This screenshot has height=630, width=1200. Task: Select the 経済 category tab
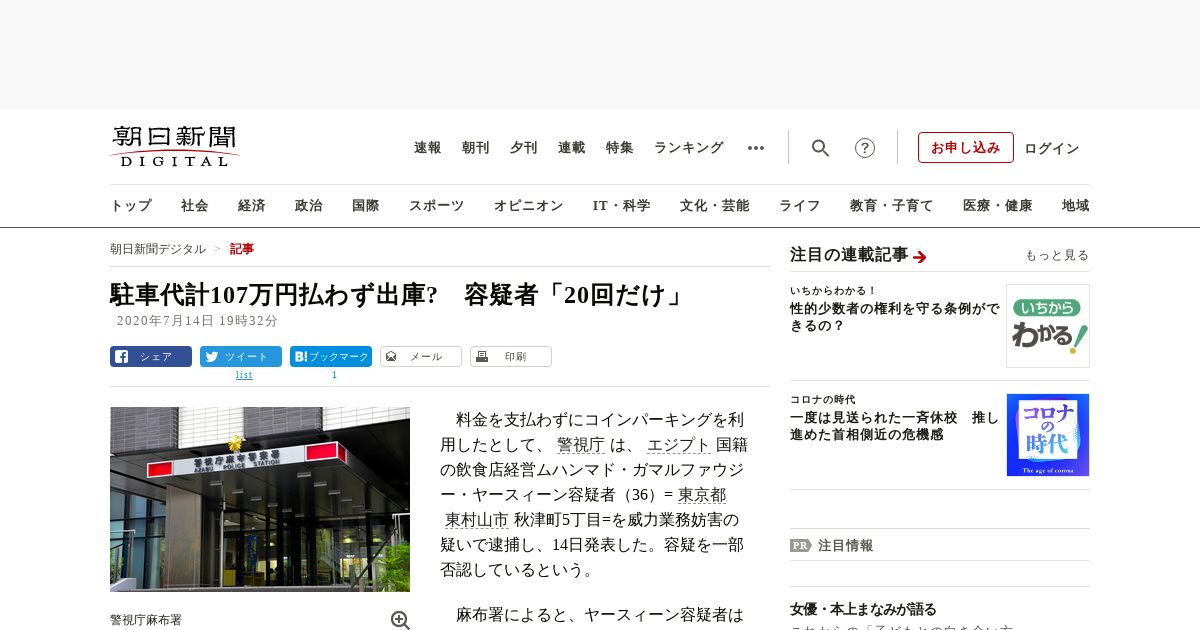tap(252, 206)
